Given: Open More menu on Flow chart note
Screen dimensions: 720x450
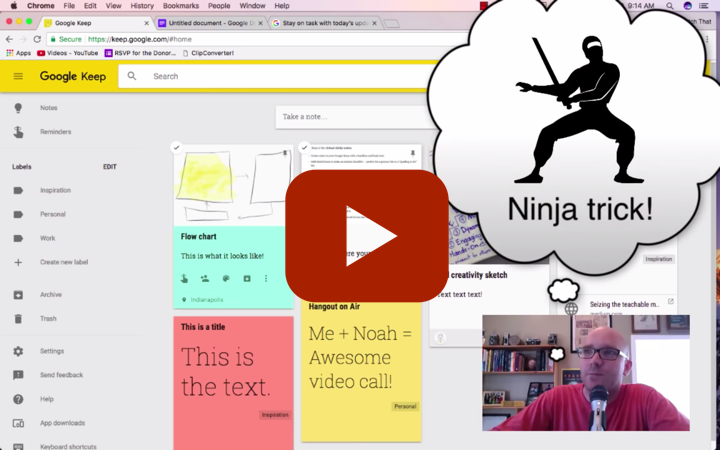Looking at the screenshot, I should click(266, 278).
